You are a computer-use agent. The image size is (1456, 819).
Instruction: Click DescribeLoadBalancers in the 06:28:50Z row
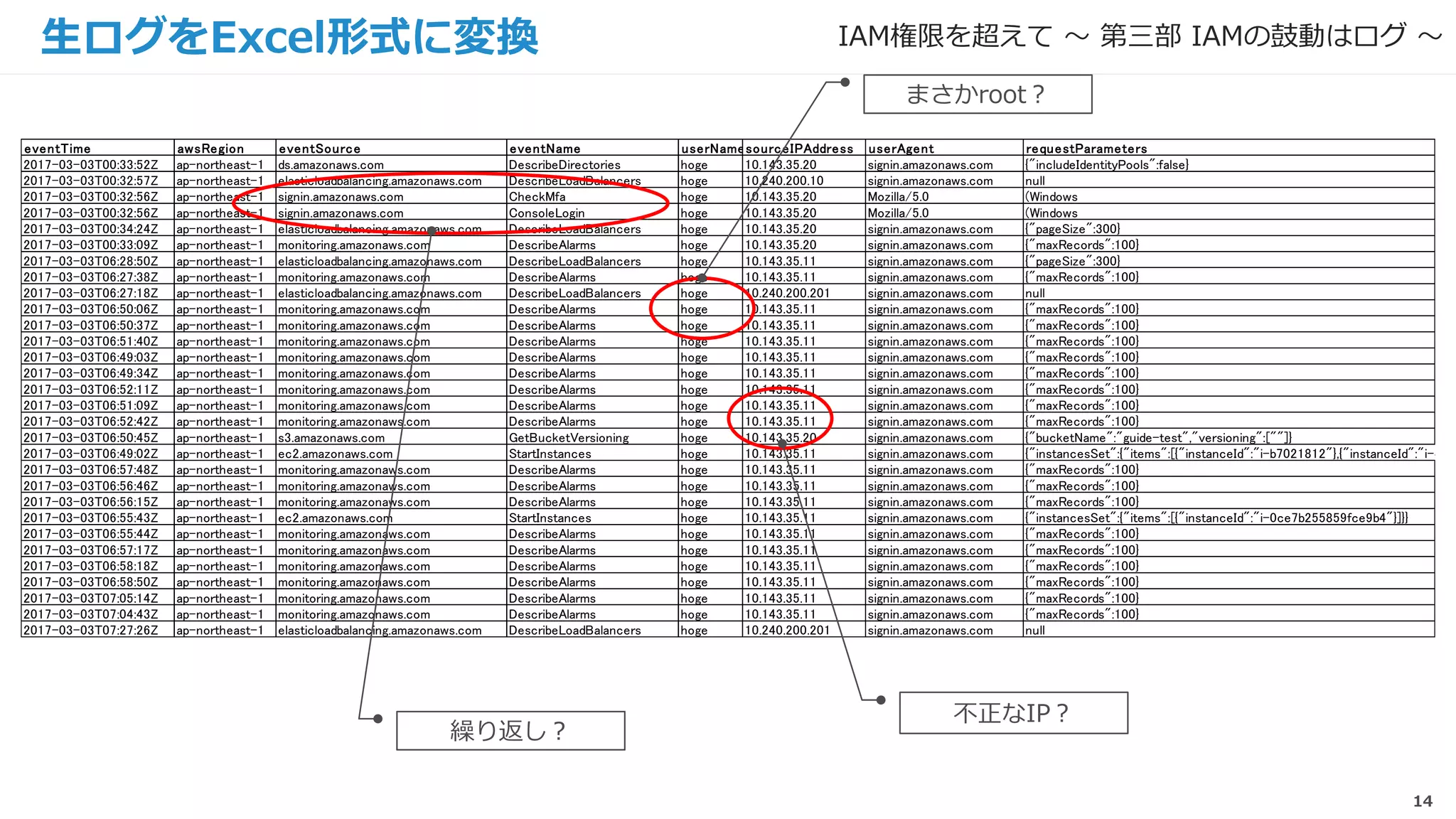coord(592,261)
